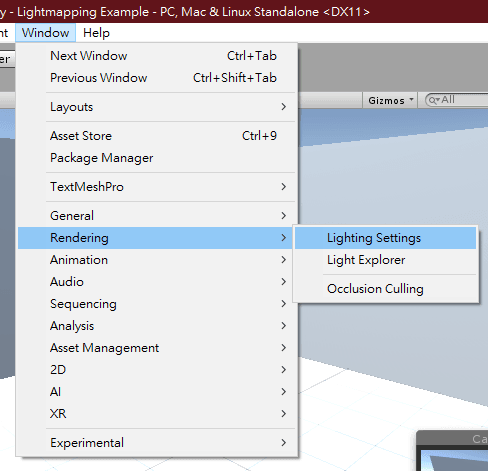Click the camera preview thumbnail
This screenshot has height=471, width=488.
coord(454,460)
